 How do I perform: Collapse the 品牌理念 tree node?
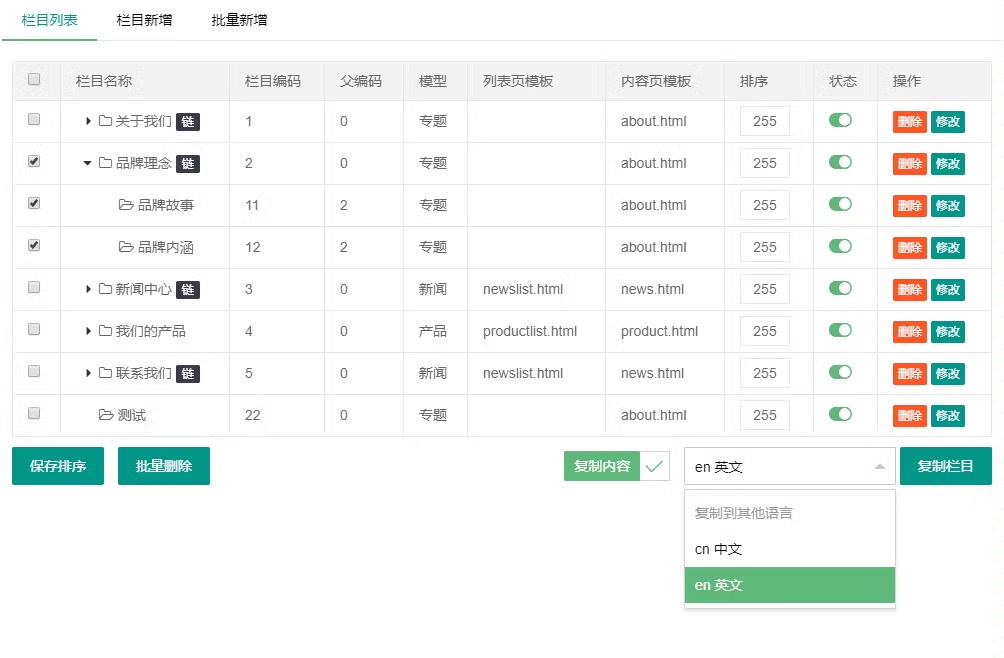[88, 163]
